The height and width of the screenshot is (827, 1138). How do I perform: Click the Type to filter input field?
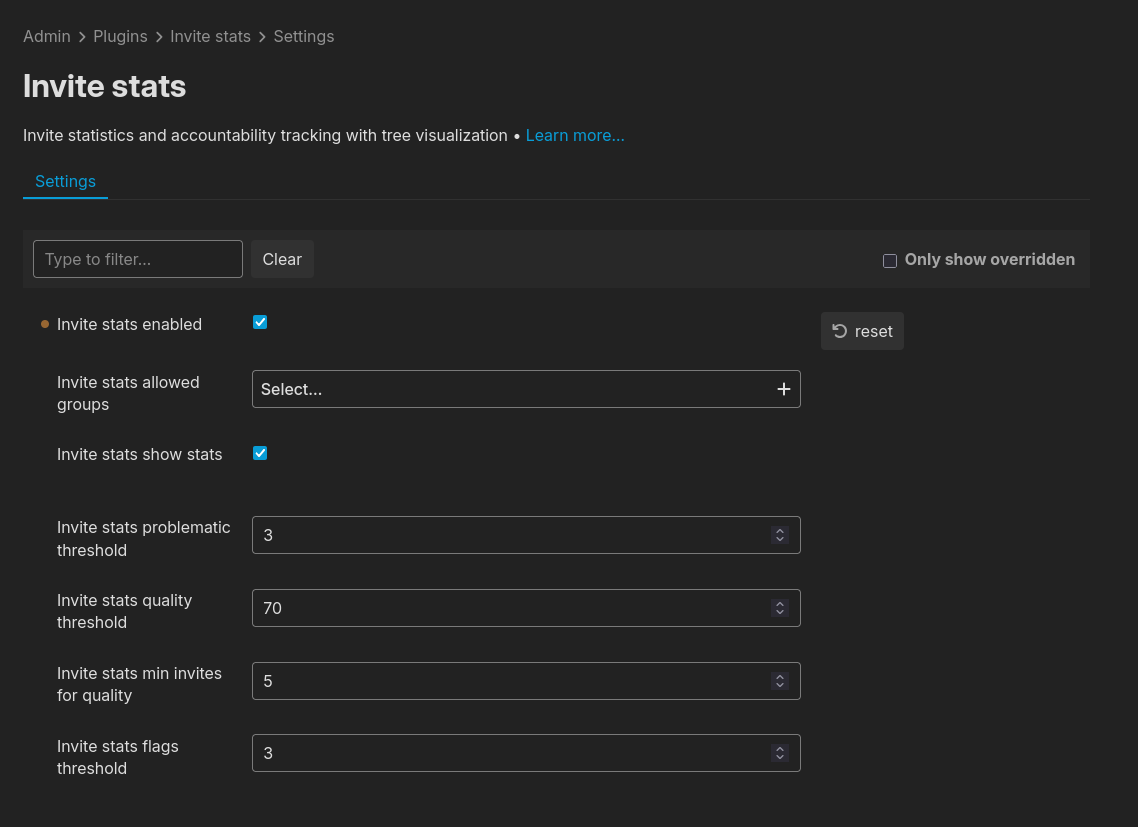click(x=137, y=259)
